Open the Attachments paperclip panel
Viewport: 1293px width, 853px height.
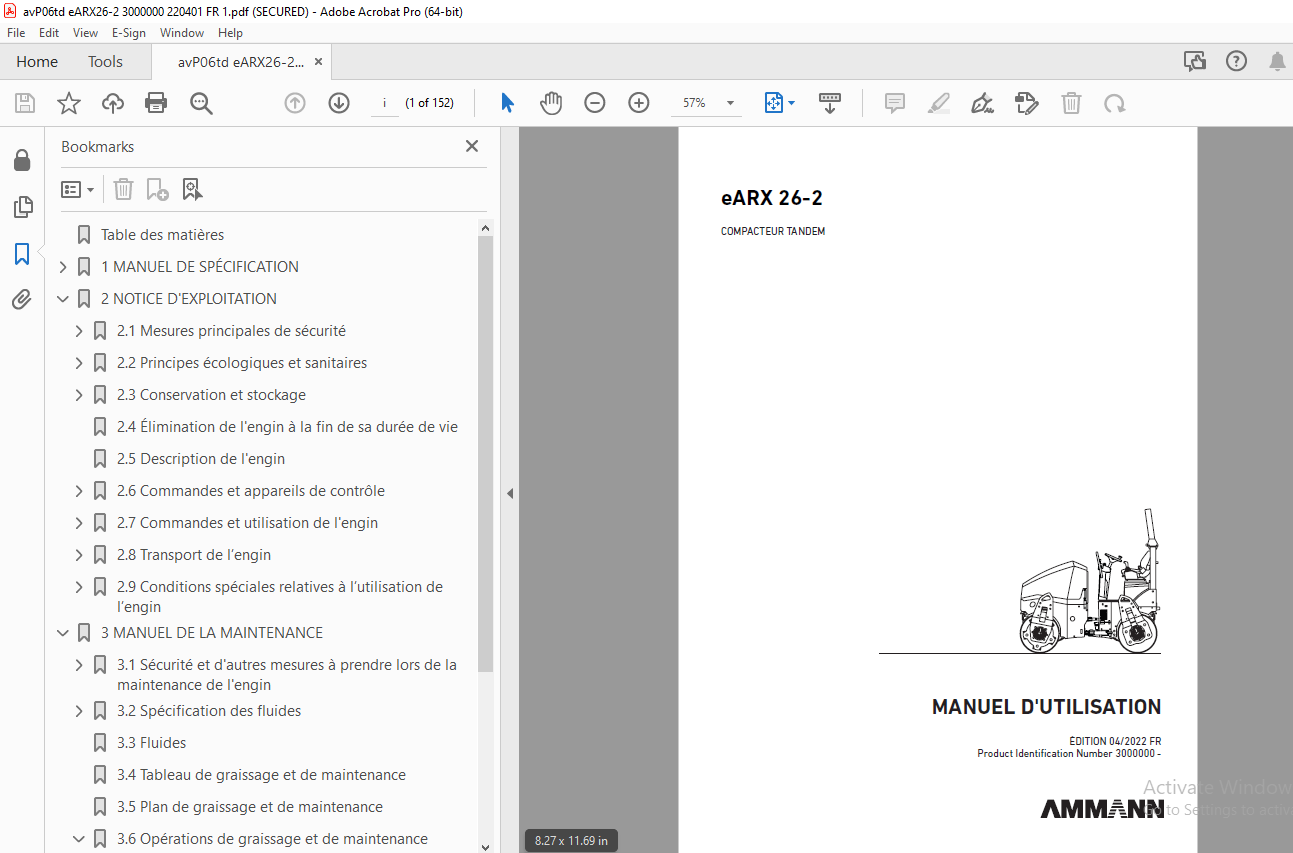[22, 299]
